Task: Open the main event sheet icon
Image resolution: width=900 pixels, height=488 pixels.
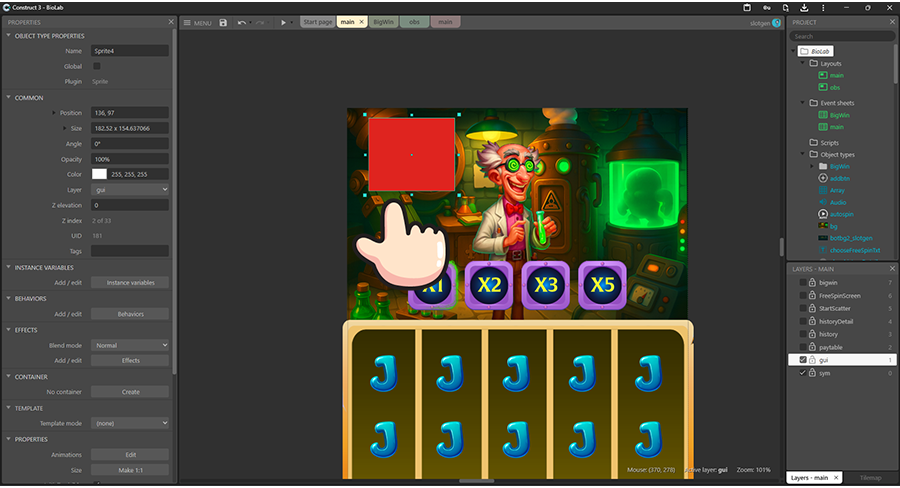Action: point(823,126)
